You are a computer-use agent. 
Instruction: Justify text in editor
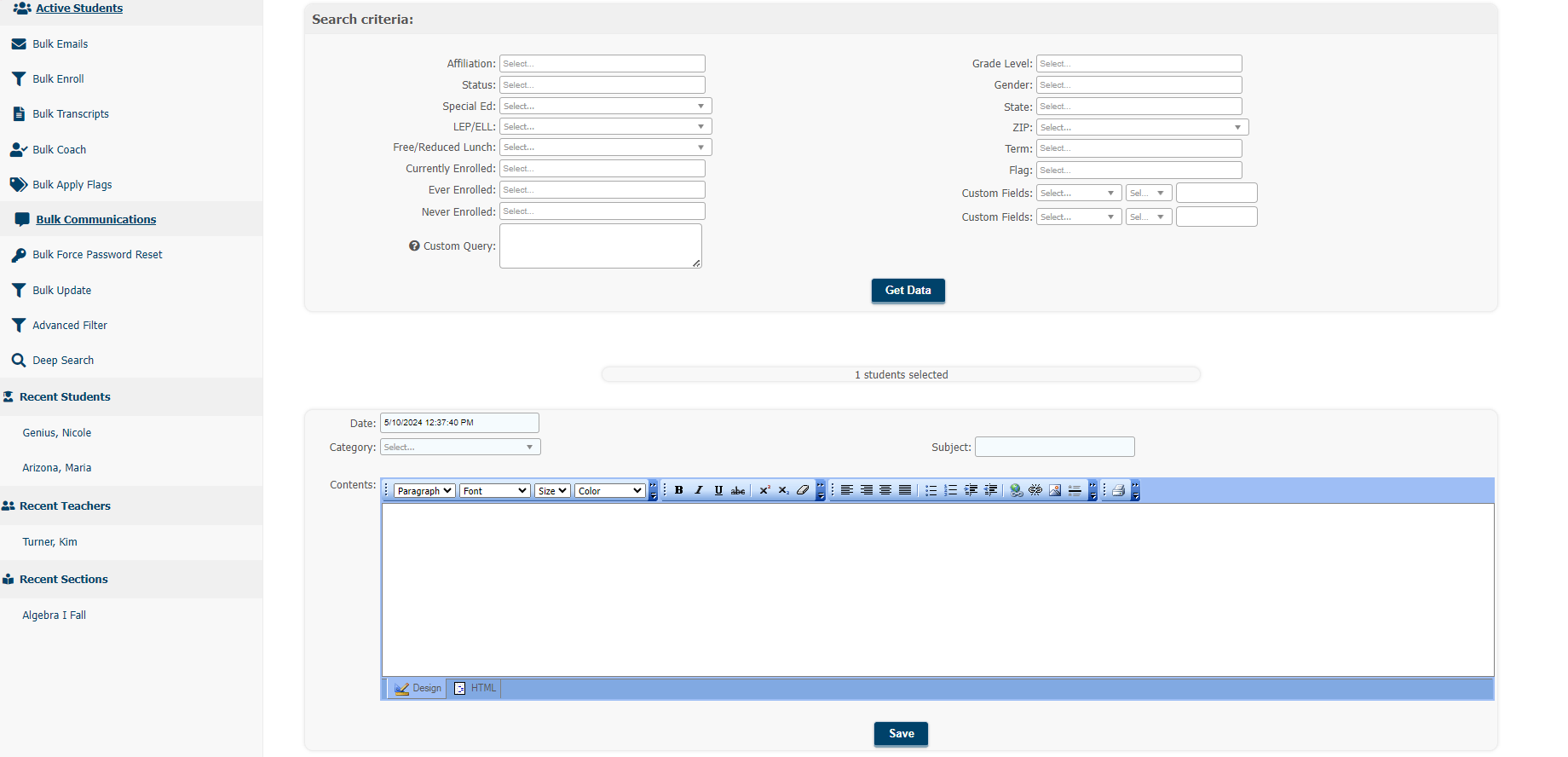coord(905,490)
